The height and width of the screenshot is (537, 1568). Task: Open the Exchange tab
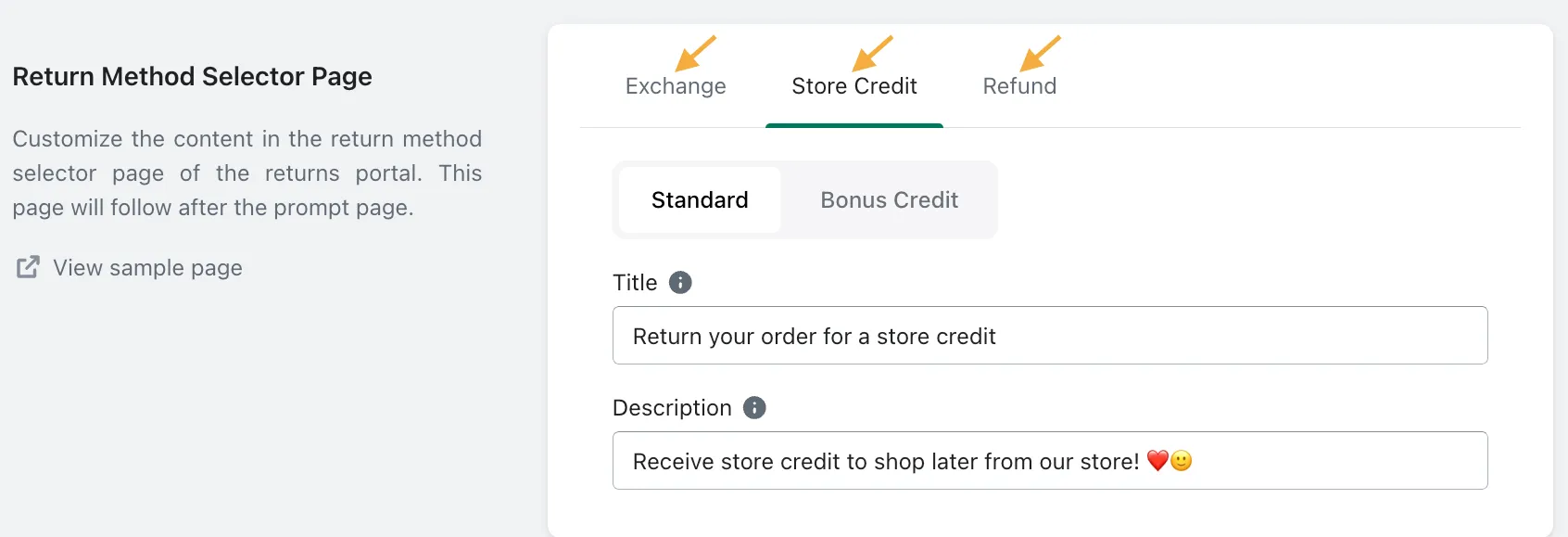click(x=676, y=86)
